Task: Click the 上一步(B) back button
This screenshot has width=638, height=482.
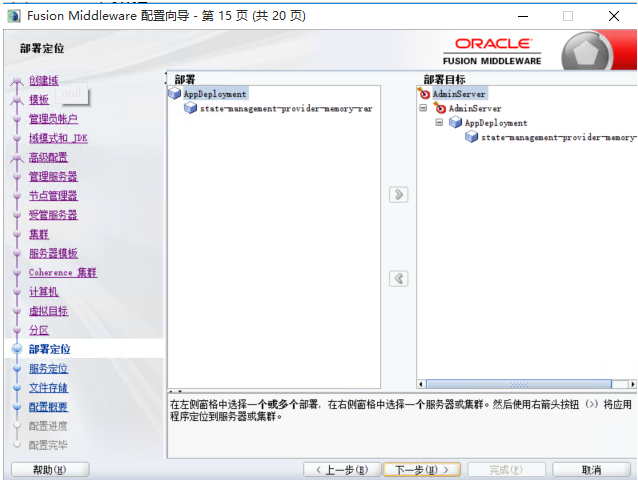Action: click(x=342, y=470)
